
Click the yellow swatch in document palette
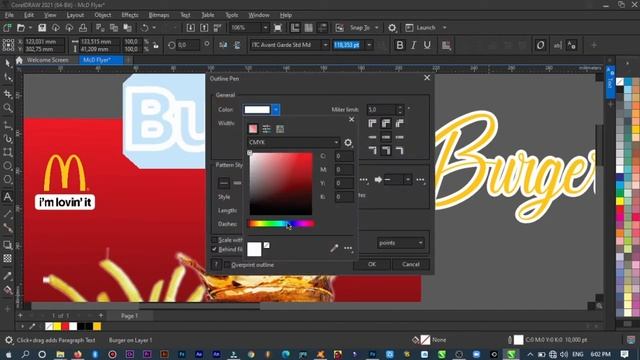click(57, 326)
